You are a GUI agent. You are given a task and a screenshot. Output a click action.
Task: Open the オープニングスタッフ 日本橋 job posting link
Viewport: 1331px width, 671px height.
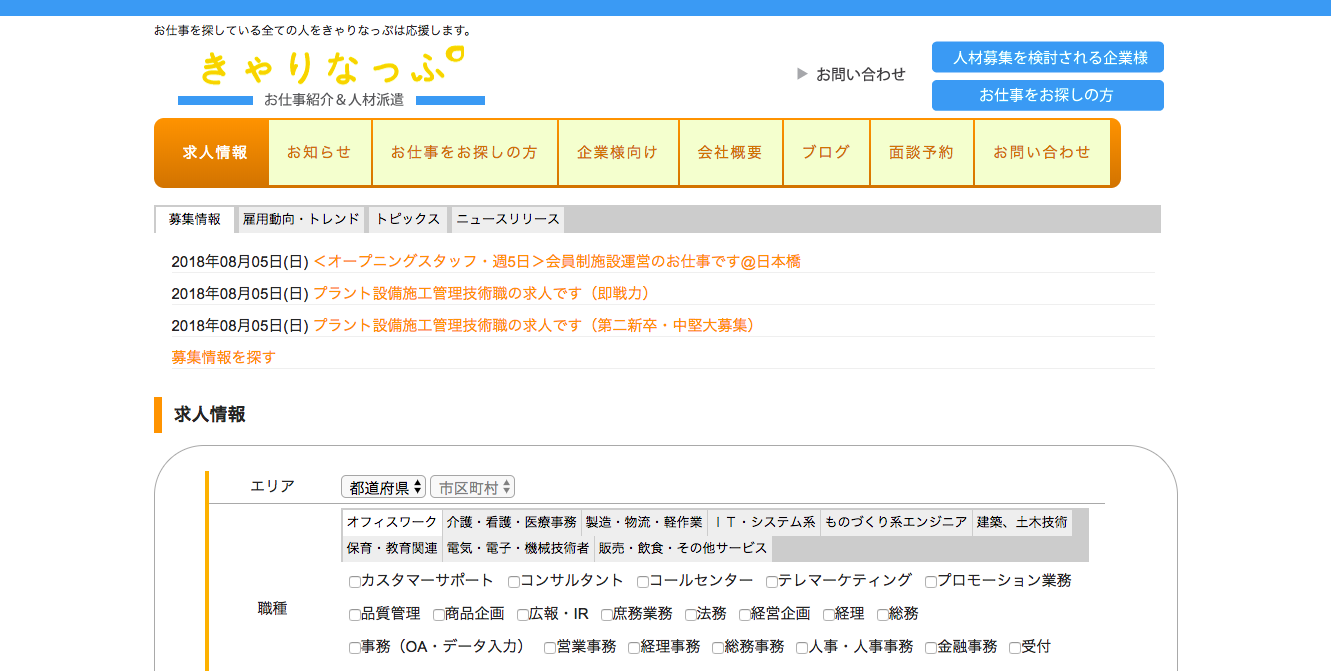tap(556, 262)
